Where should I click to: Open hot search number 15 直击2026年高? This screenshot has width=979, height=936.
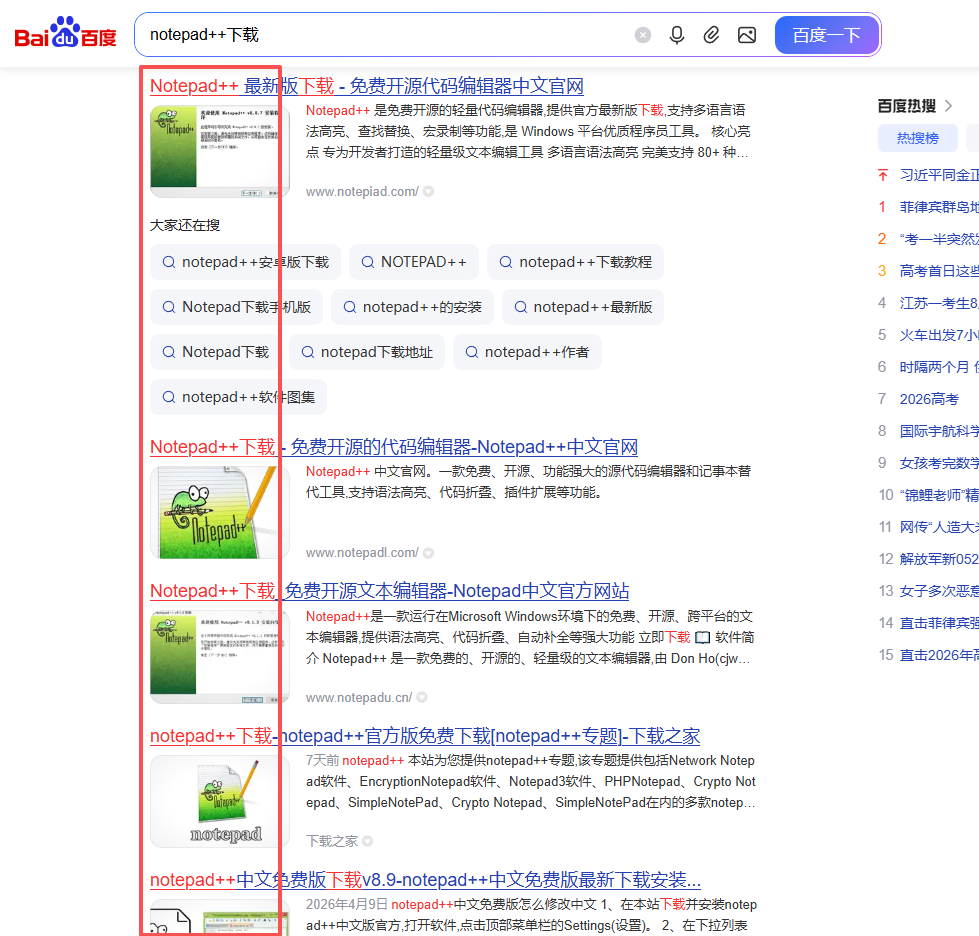point(939,655)
